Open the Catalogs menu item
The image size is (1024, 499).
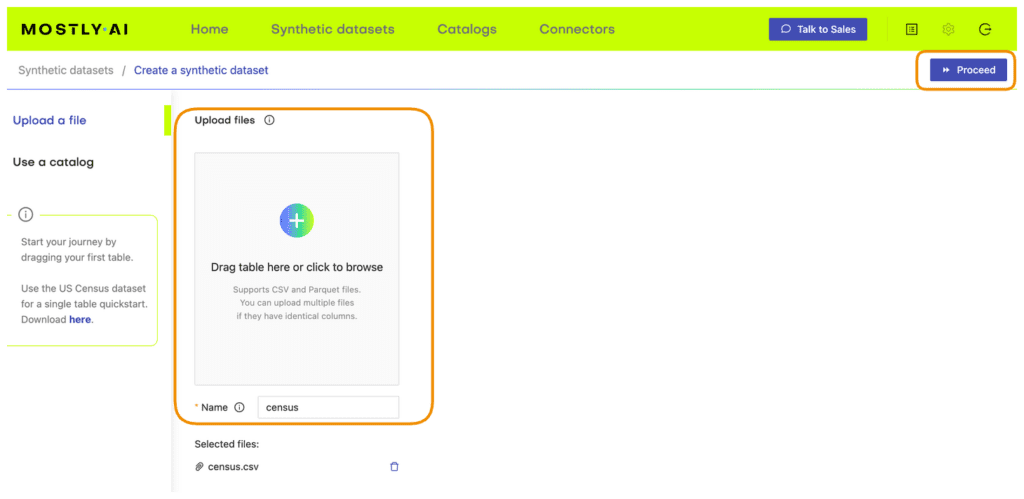pos(467,29)
